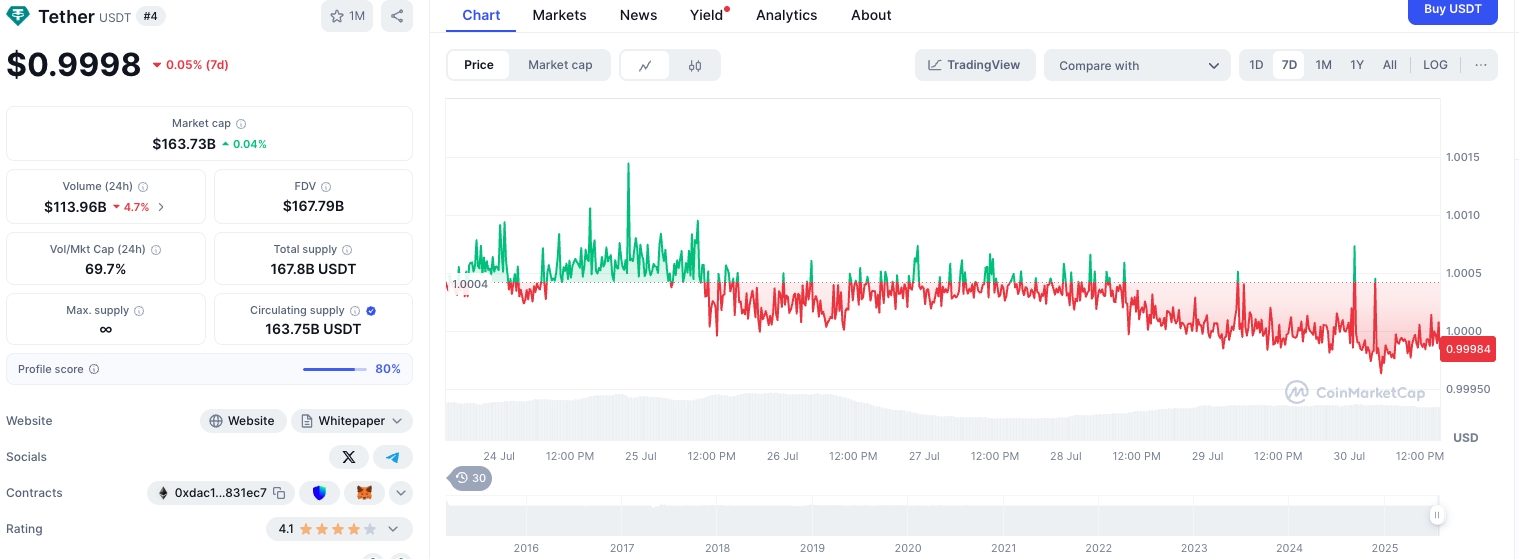Viewport: 1519px width, 559px height.
Task: Expand the Whitepaper dropdown
Action: pos(352,421)
